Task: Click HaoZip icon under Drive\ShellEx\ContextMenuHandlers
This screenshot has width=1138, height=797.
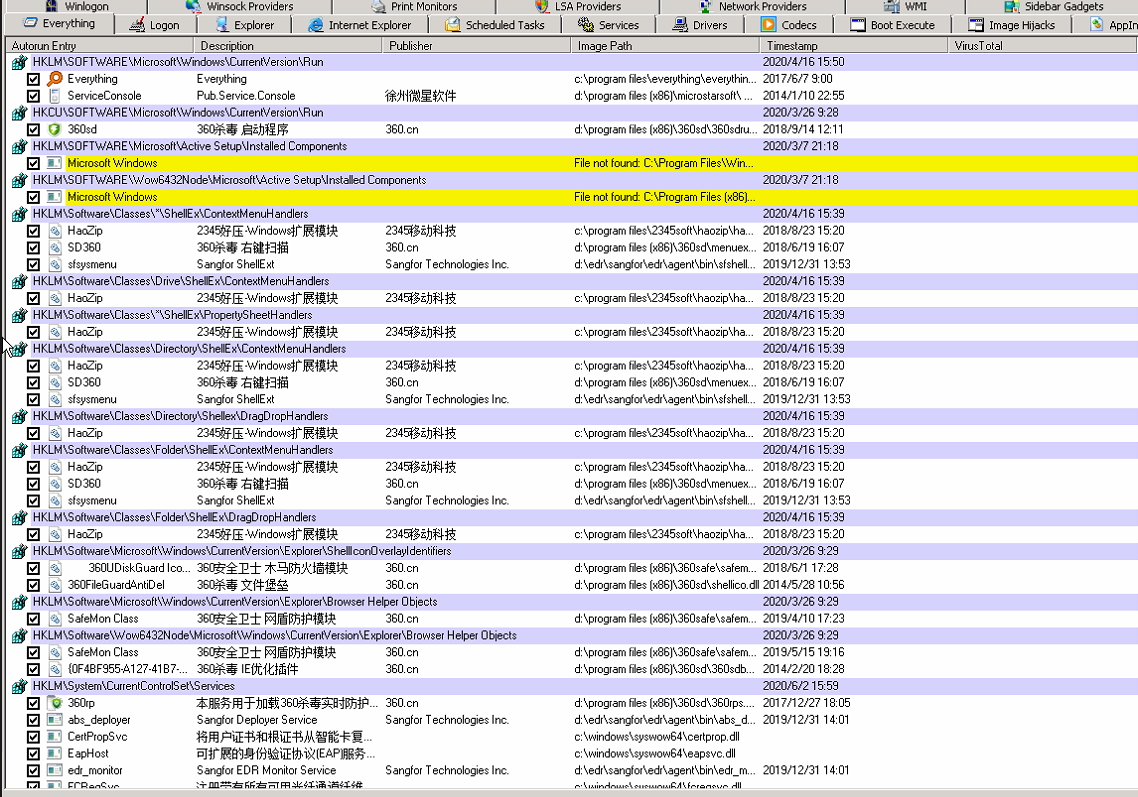Action: click(54, 298)
